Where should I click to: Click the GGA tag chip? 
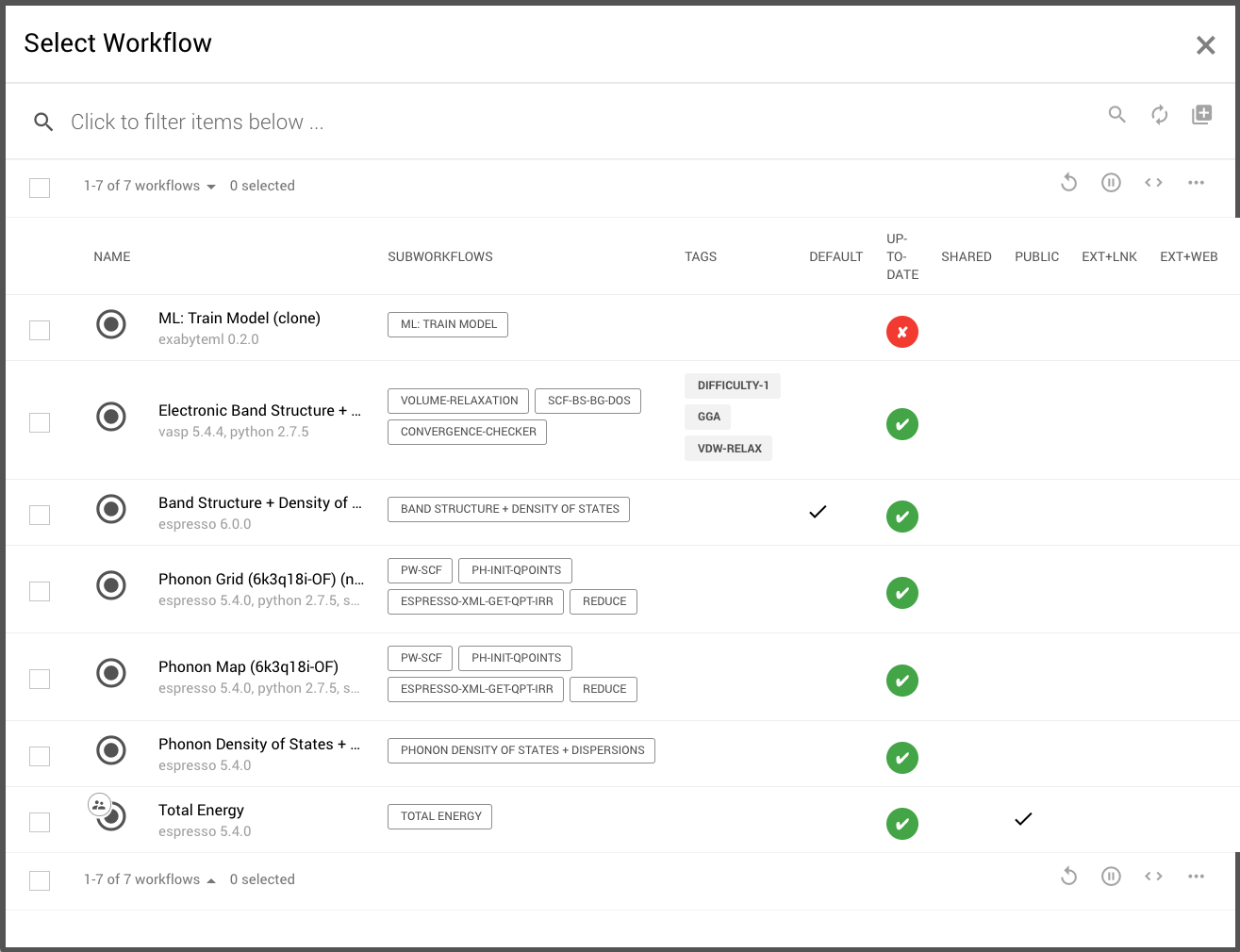[x=707, y=416]
